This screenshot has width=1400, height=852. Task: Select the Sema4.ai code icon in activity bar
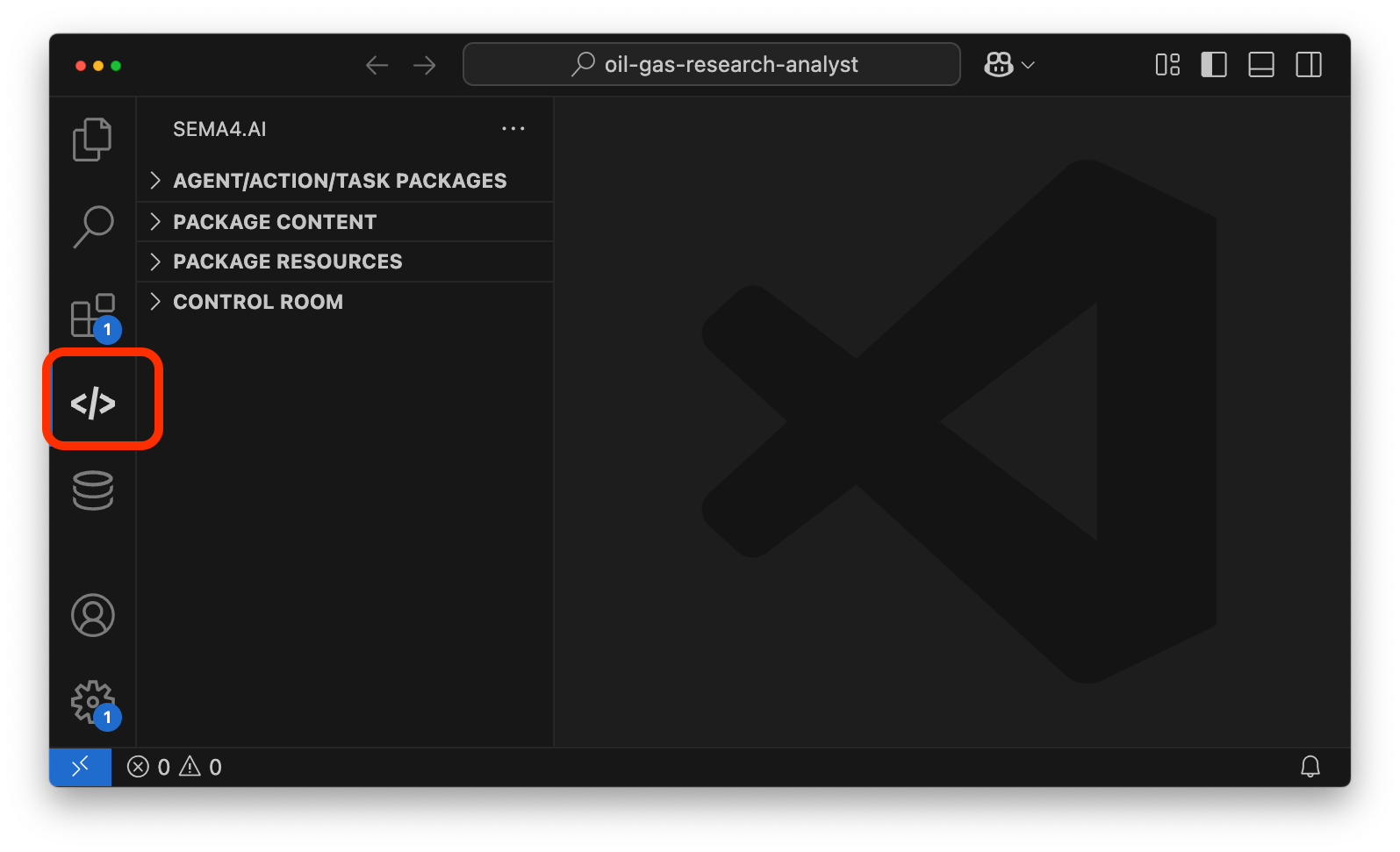point(93,404)
